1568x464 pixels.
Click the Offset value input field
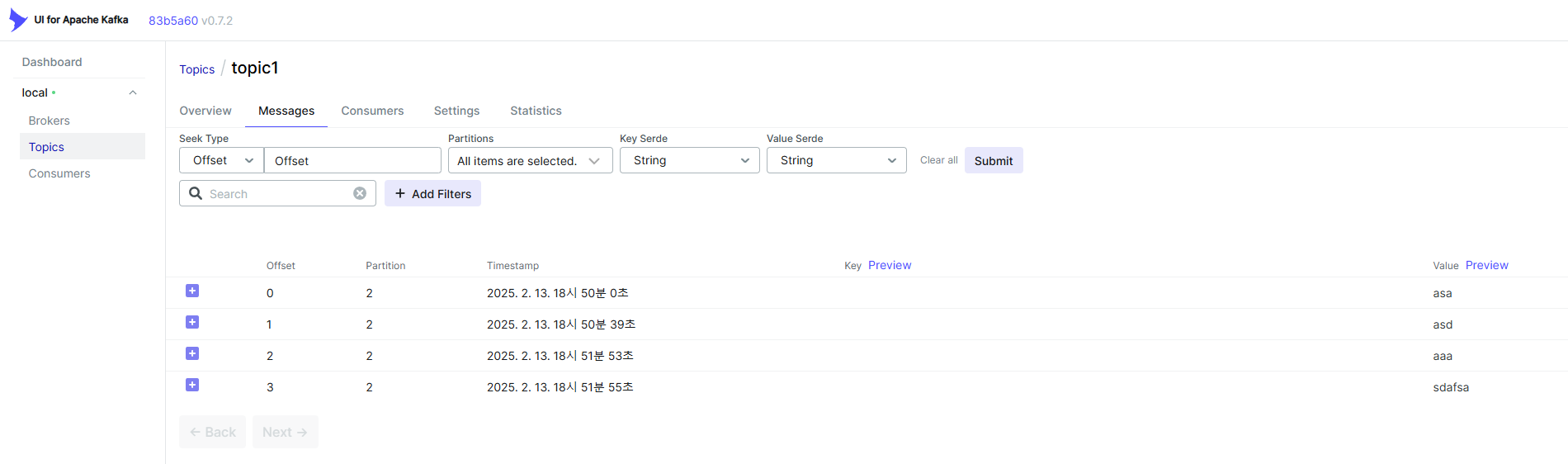[x=352, y=160]
